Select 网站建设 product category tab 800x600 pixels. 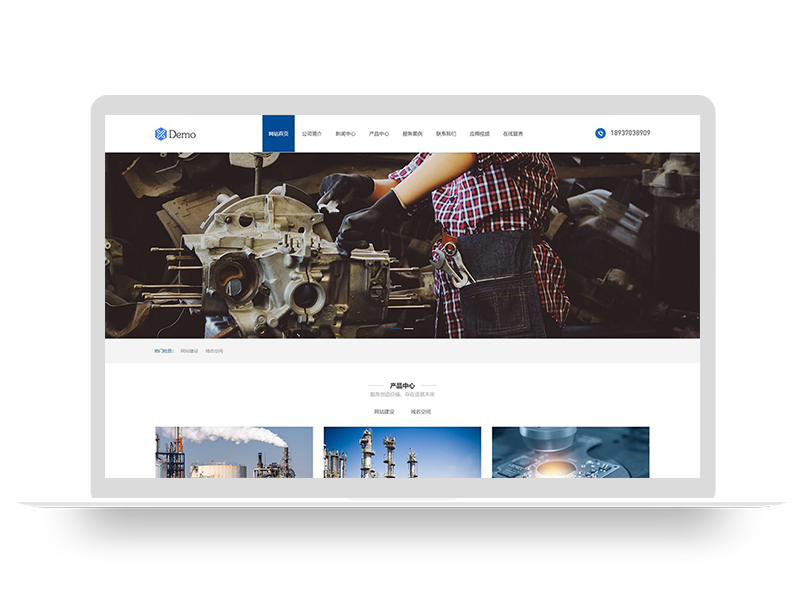tap(384, 411)
